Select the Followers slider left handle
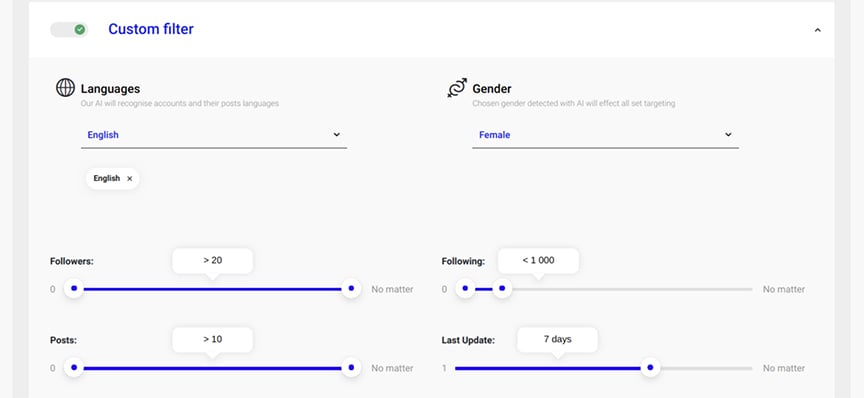This screenshot has width=864, height=398. click(74, 288)
